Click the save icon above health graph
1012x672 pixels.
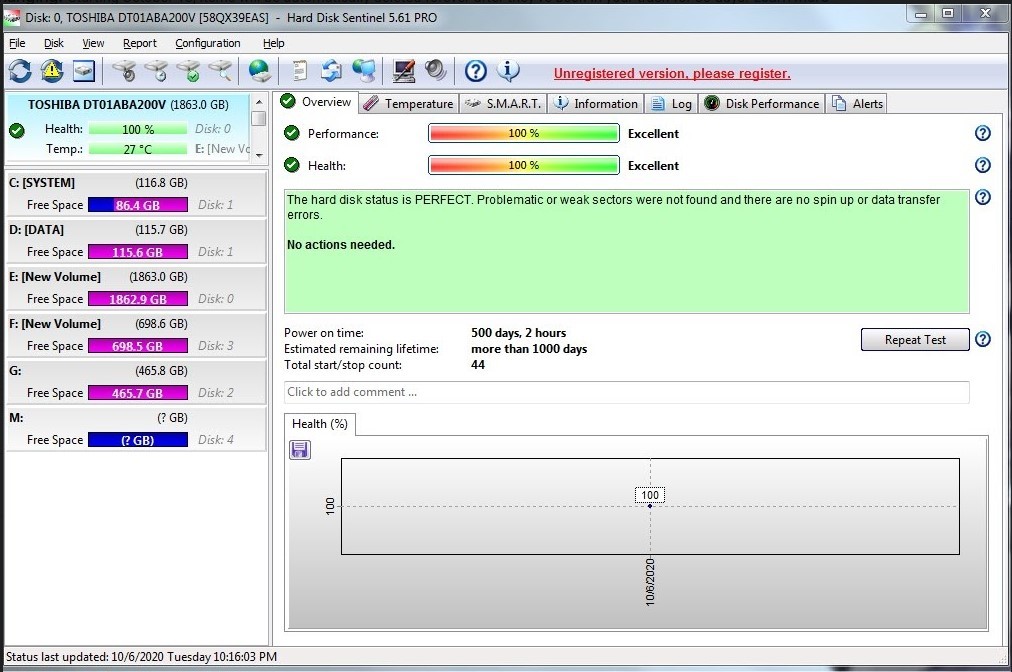(x=300, y=449)
